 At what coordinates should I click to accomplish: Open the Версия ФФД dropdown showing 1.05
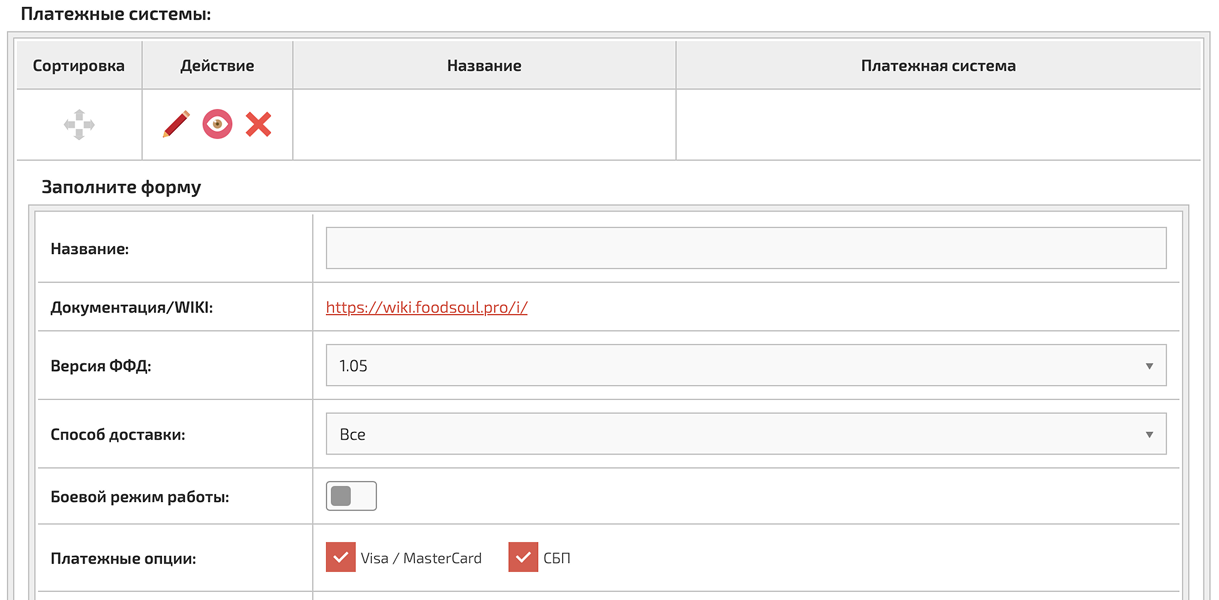pyautogui.click(x=745, y=366)
